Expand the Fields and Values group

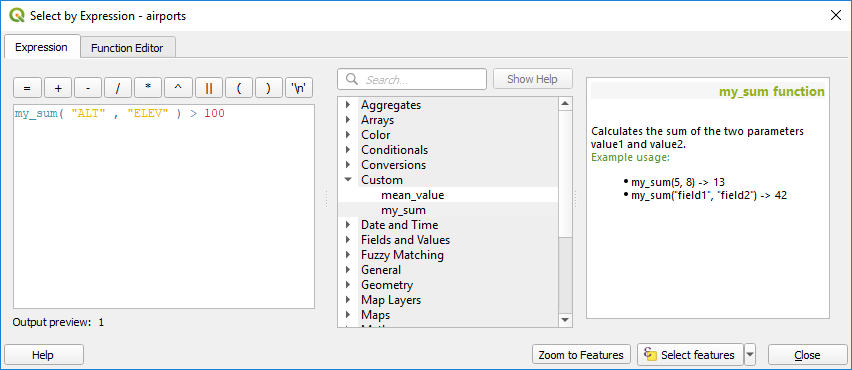348,240
